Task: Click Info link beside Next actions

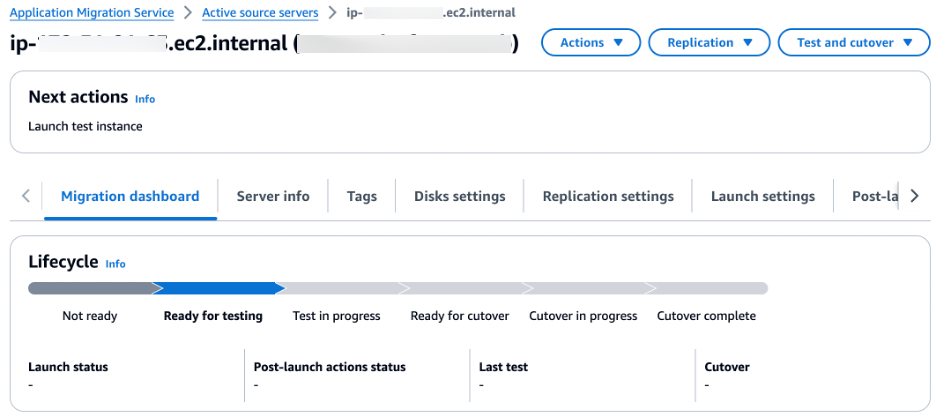Action: tap(145, 99)
